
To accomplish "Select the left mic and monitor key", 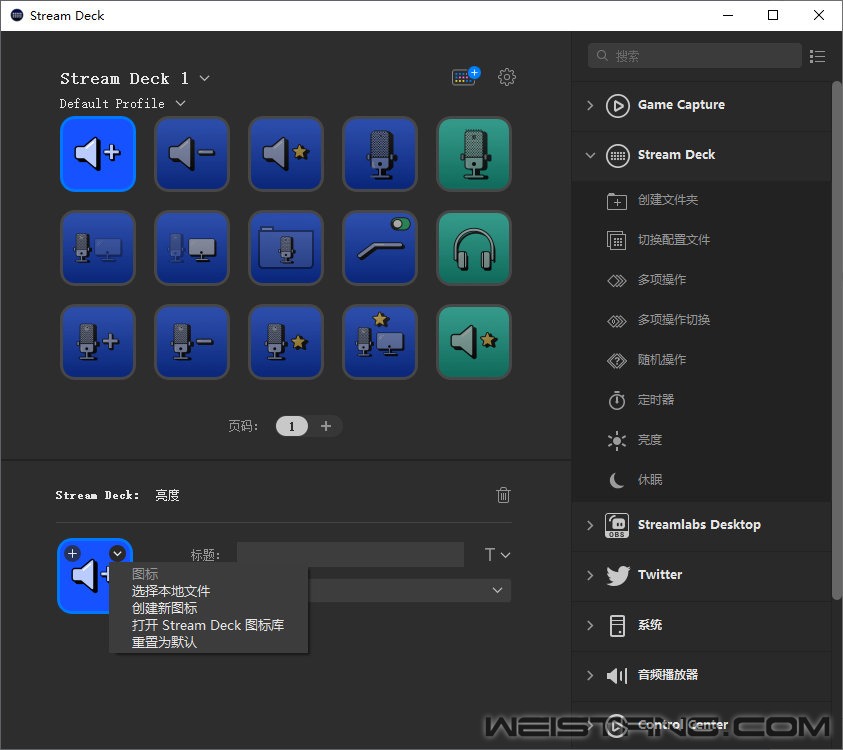I will click(x=98, y=248).
